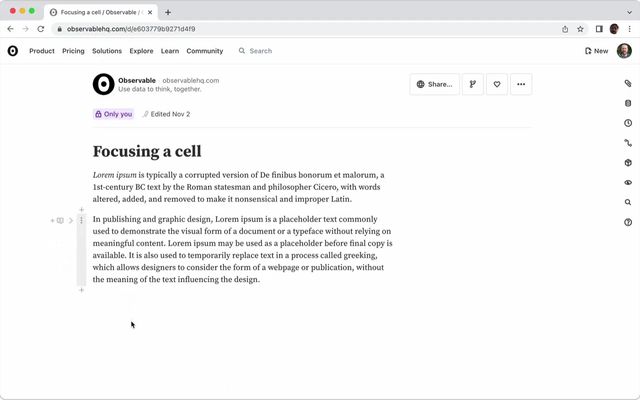The height and width of the screenshot is (400, 640).
Task: Click the browser share page icon
Action: pos(565,29)
